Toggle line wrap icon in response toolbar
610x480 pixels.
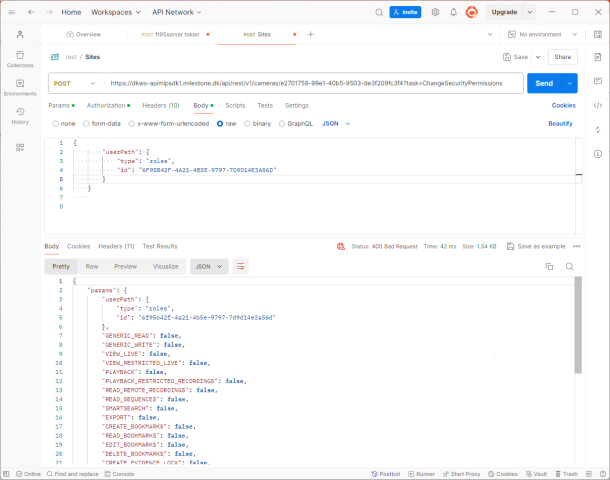tap(241, 266)
